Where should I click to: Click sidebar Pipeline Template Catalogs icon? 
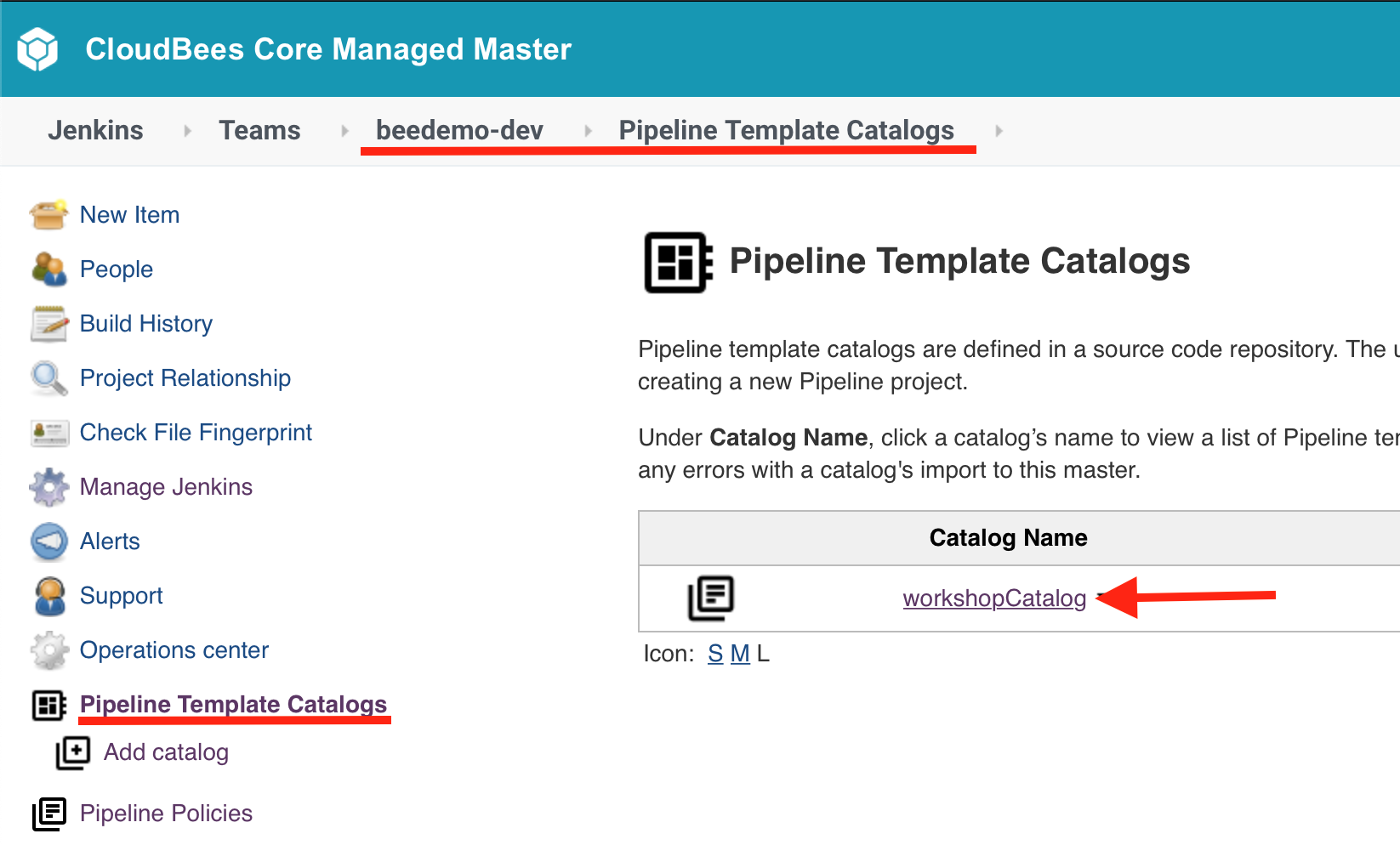48,705
